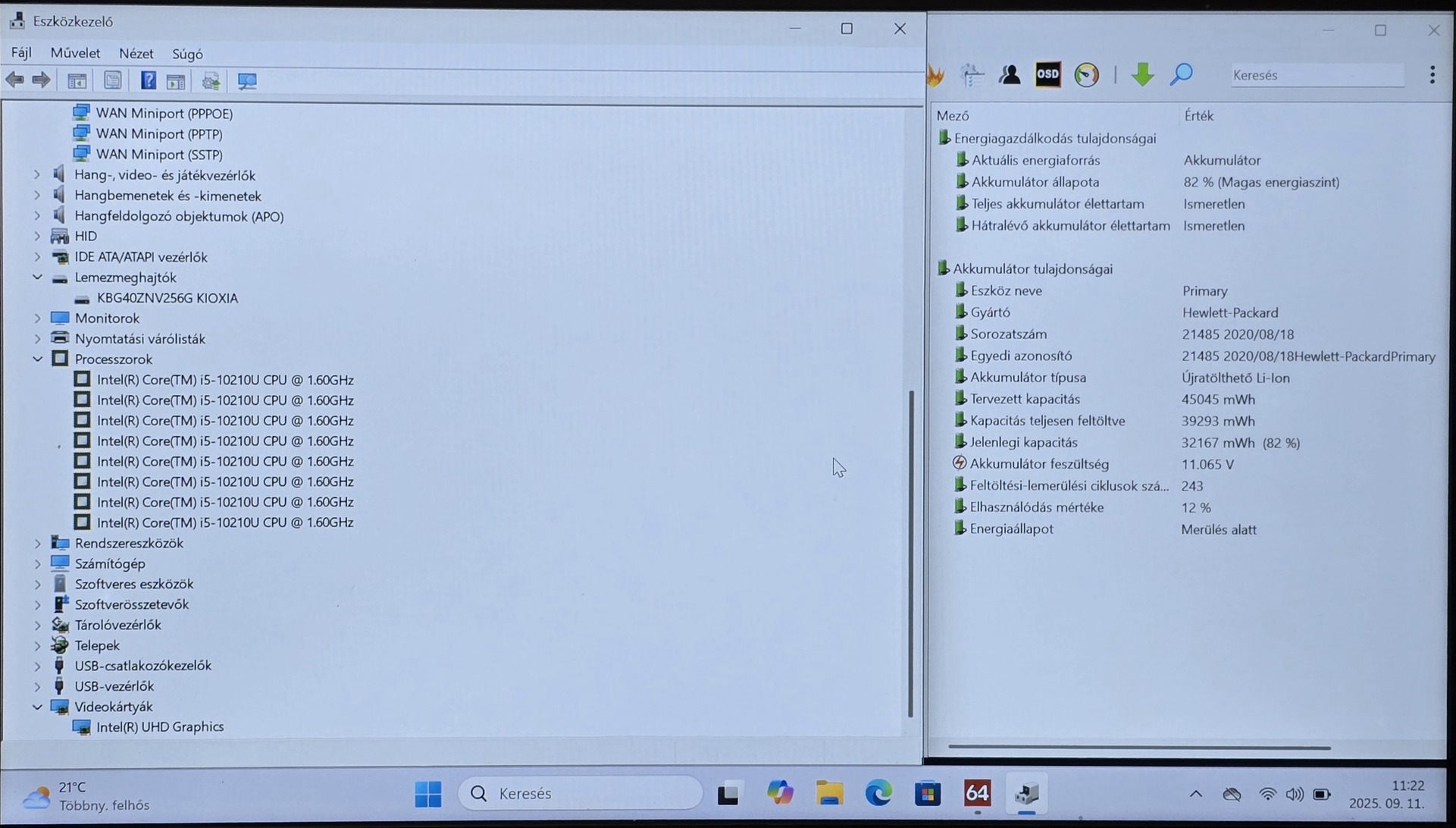The image size is (1456, 828).
Task: Click the blue magnifier search icon
Action: [1181, 74]
